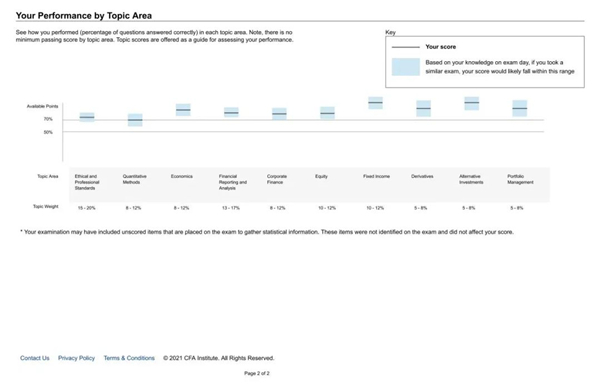600x388 pixels.
Task: Select the Corporate Finance topic label
Action: (x=277, y=179)
